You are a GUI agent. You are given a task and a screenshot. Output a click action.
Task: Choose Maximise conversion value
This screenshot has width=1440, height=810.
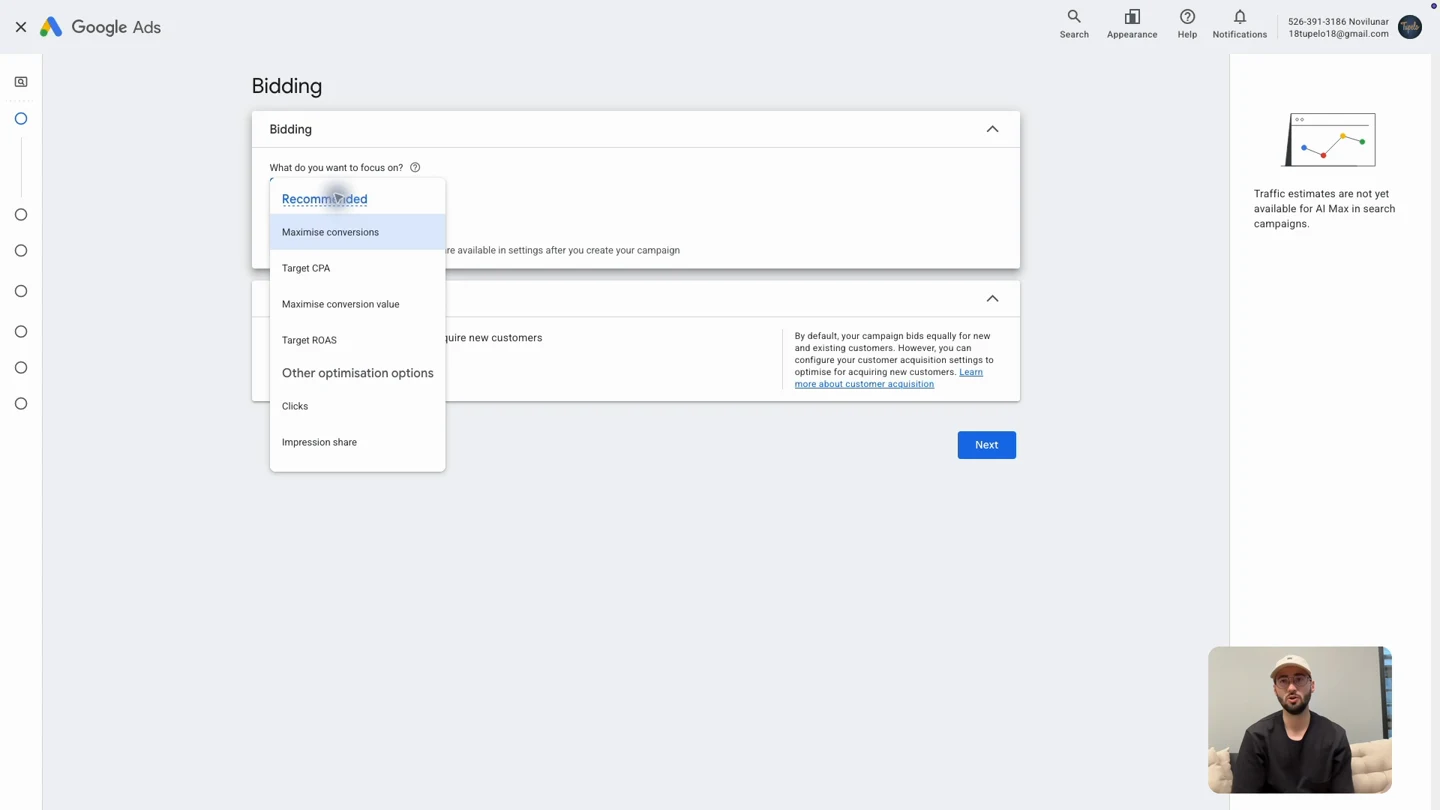(x=357, y=304)
